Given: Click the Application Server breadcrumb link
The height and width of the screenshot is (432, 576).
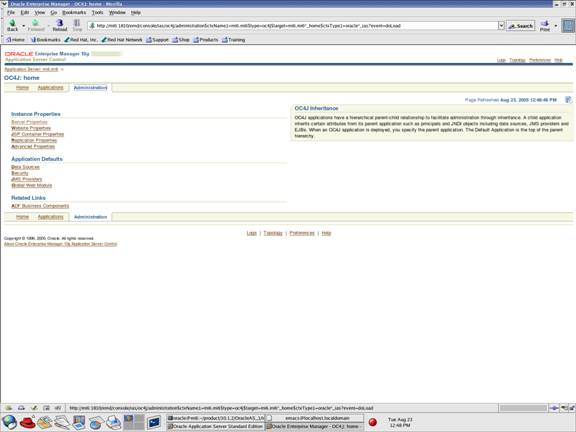Looking at the screenshot, I should click(x=31, y=69).
